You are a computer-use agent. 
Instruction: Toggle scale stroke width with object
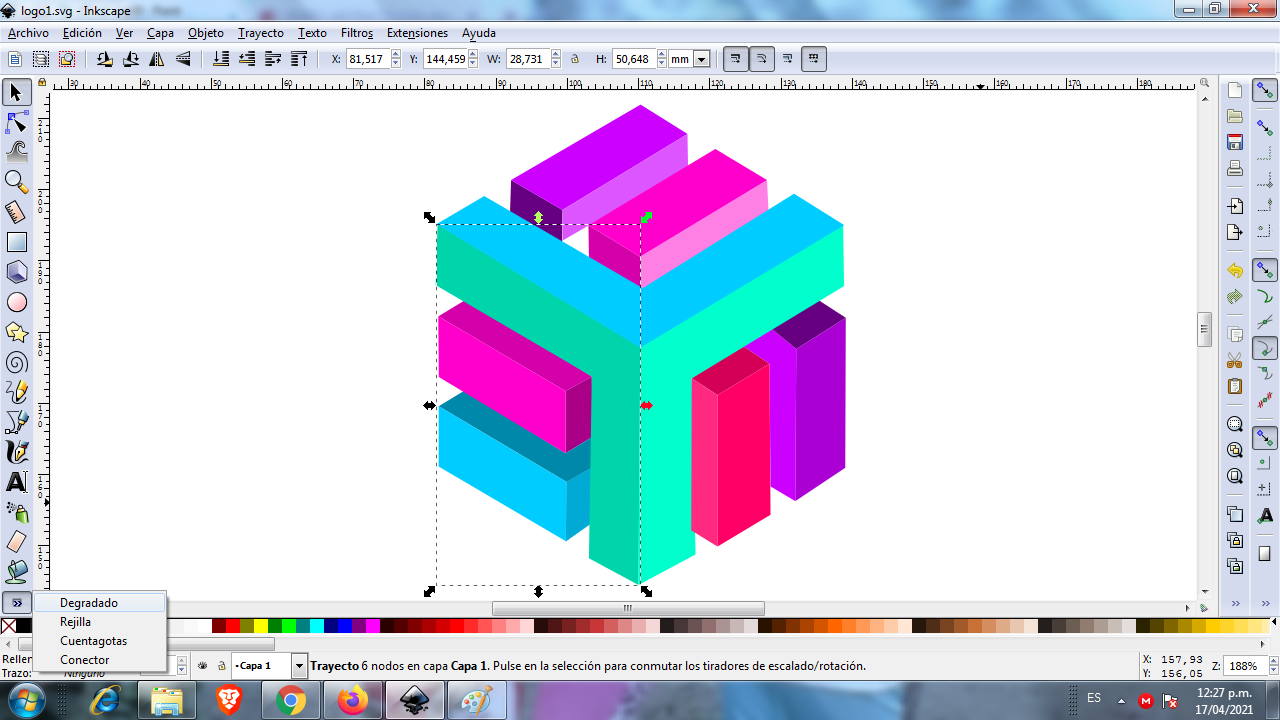[736, 59]
